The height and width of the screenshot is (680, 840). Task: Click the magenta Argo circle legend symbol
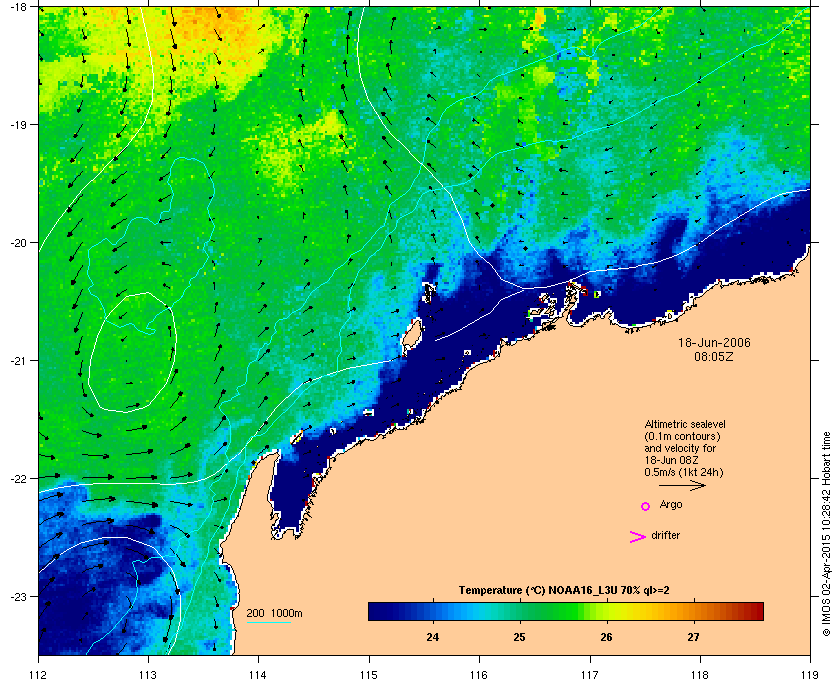pos(646,506)
